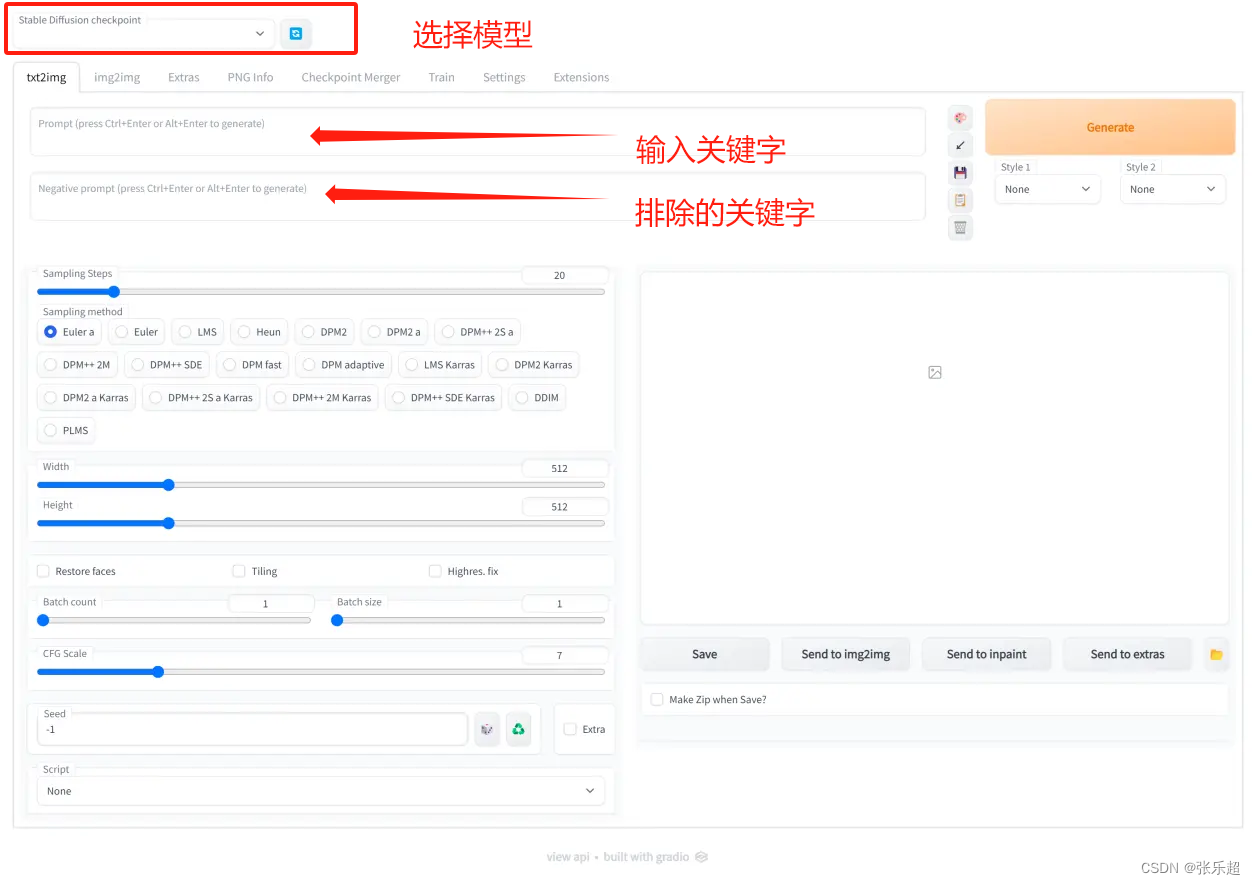
Task: Click the refresh checkpoint list icon
Action: pyautogui.click(x=296, y=33)
